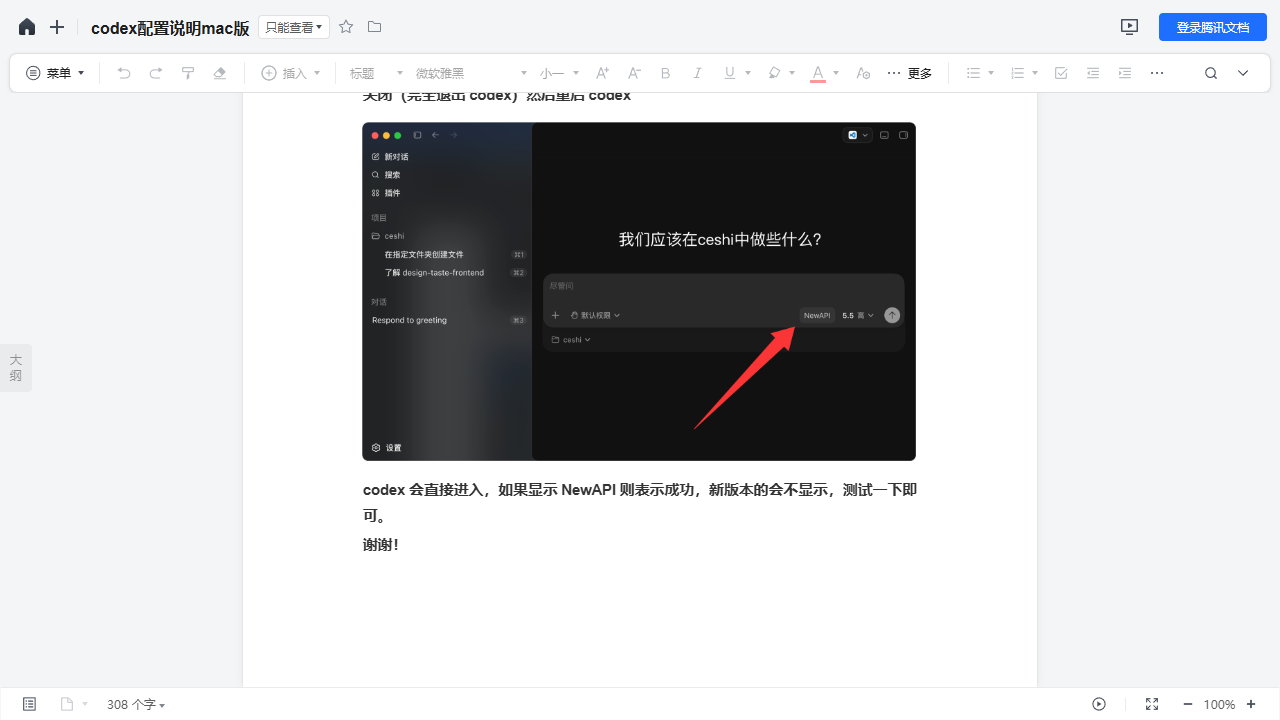
Task: Insert bulleted list
Action: [973, 73]
